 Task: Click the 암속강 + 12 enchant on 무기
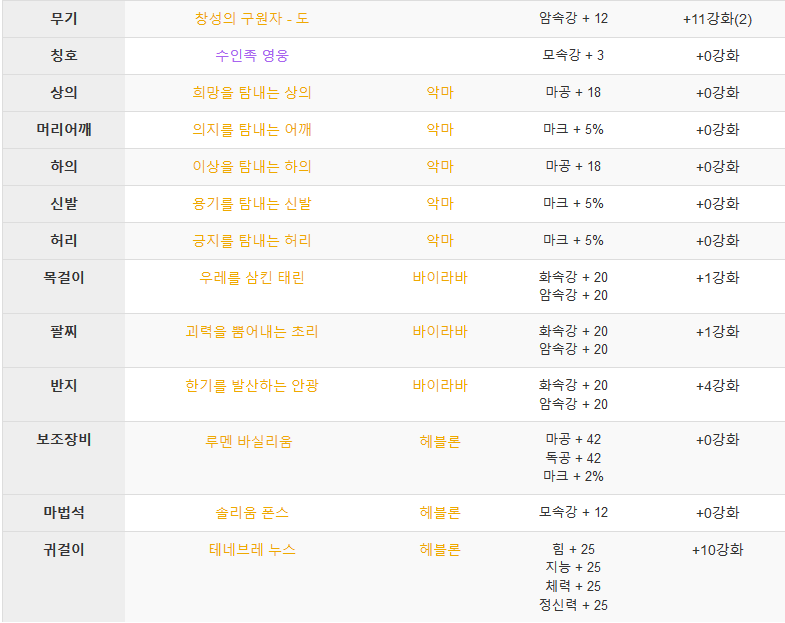click(573, 19)
